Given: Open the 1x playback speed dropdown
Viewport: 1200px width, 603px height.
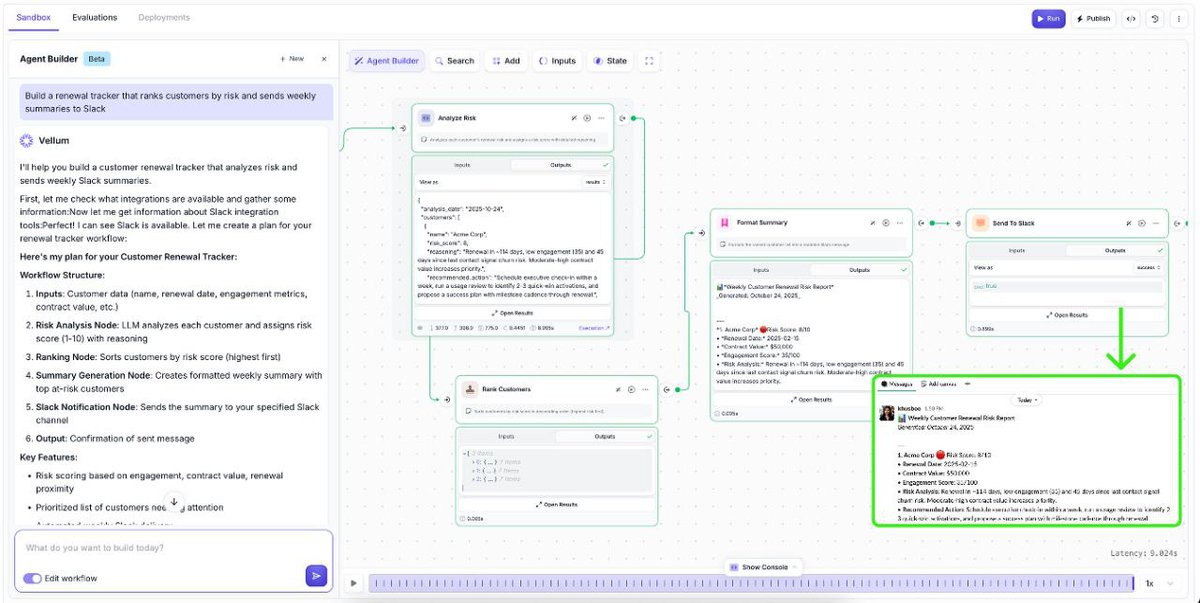Looking at the screenshot, I should (1159, 583).
